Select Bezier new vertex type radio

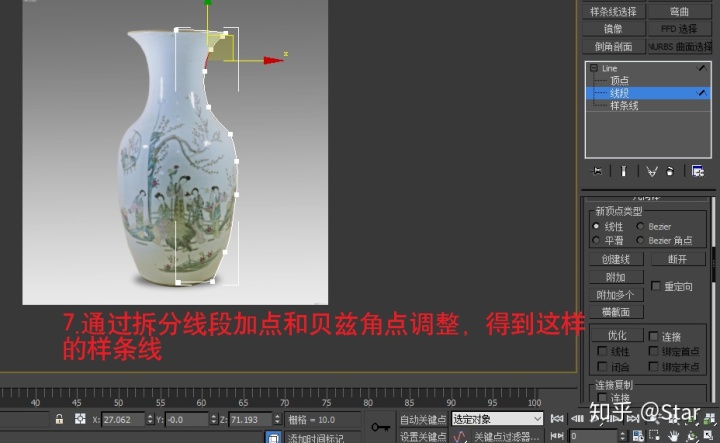click(x=640, y=226)
